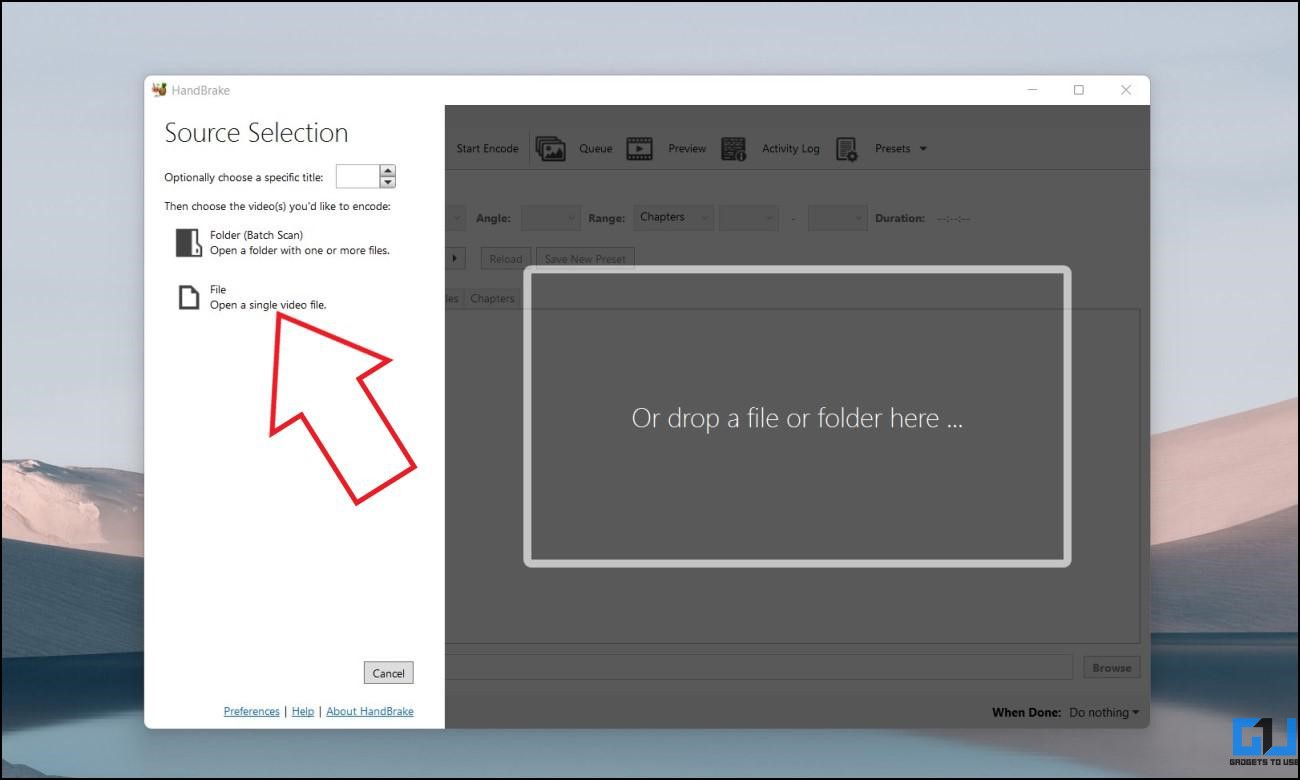
Task: Maximize the HandBrake window
Action: click(x=1079, y=90)
